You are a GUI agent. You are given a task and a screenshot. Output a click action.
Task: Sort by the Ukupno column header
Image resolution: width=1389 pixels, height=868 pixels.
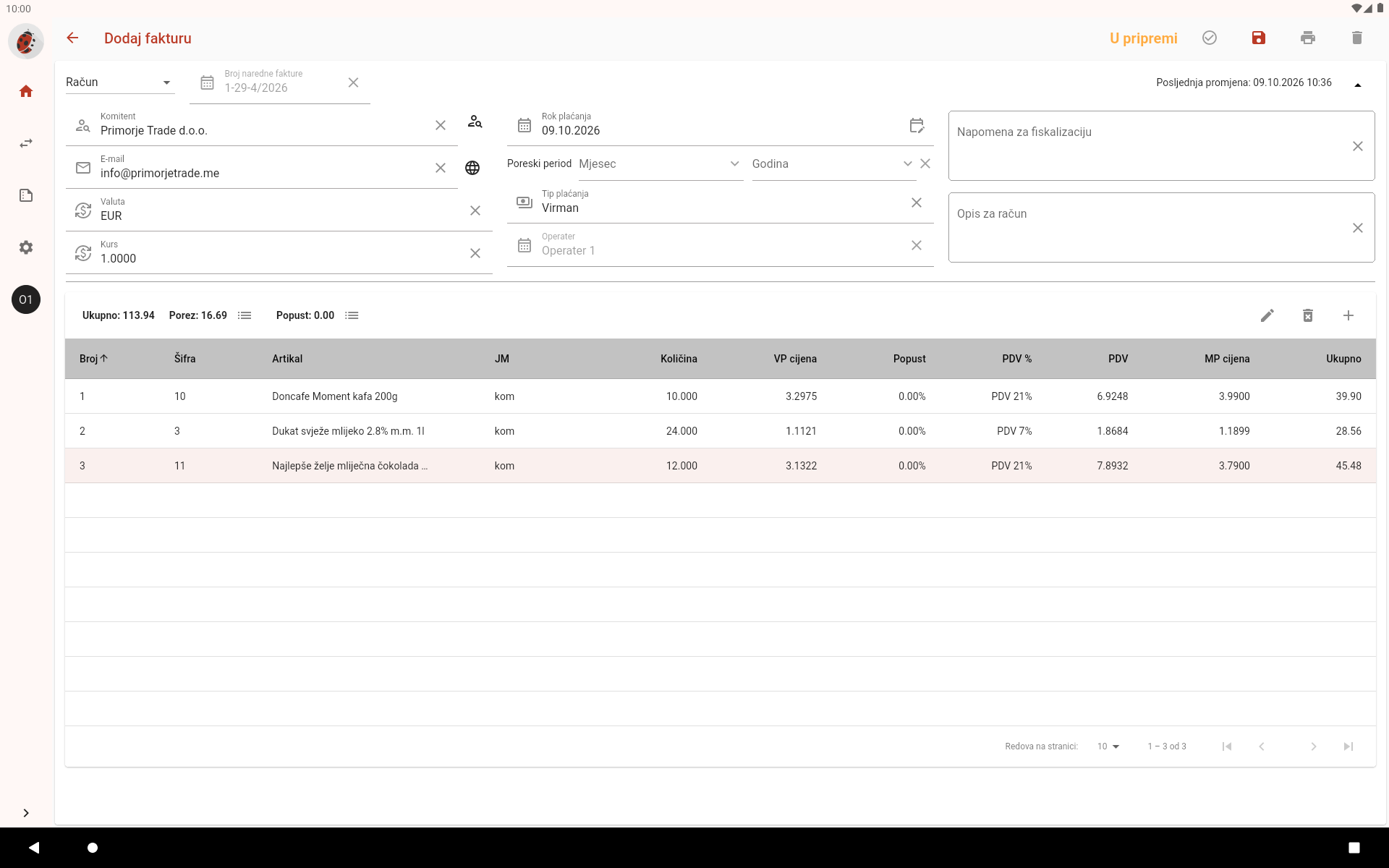(1343, 359)
